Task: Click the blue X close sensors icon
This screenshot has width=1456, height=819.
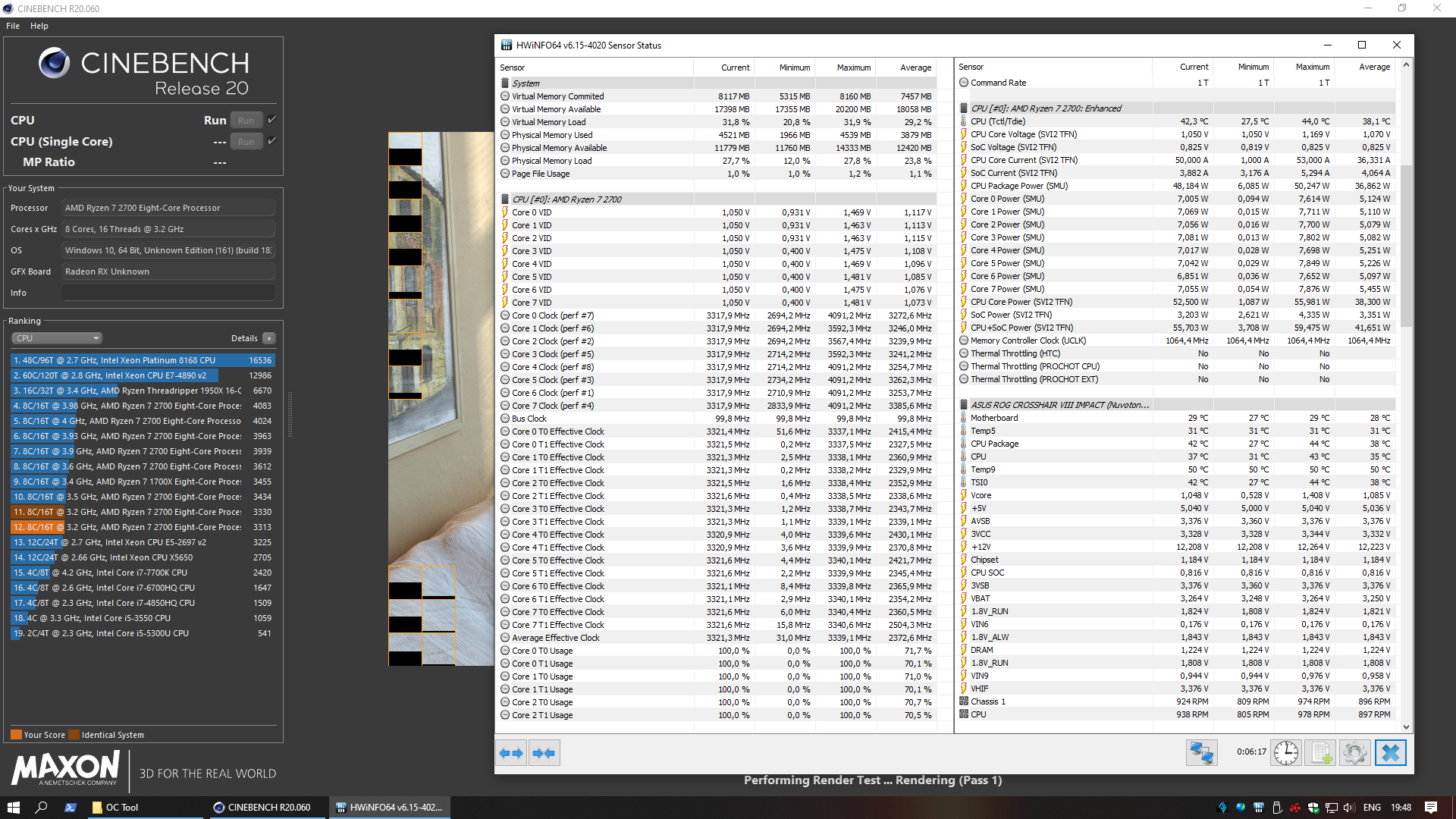Action: tap(1390, 753)
